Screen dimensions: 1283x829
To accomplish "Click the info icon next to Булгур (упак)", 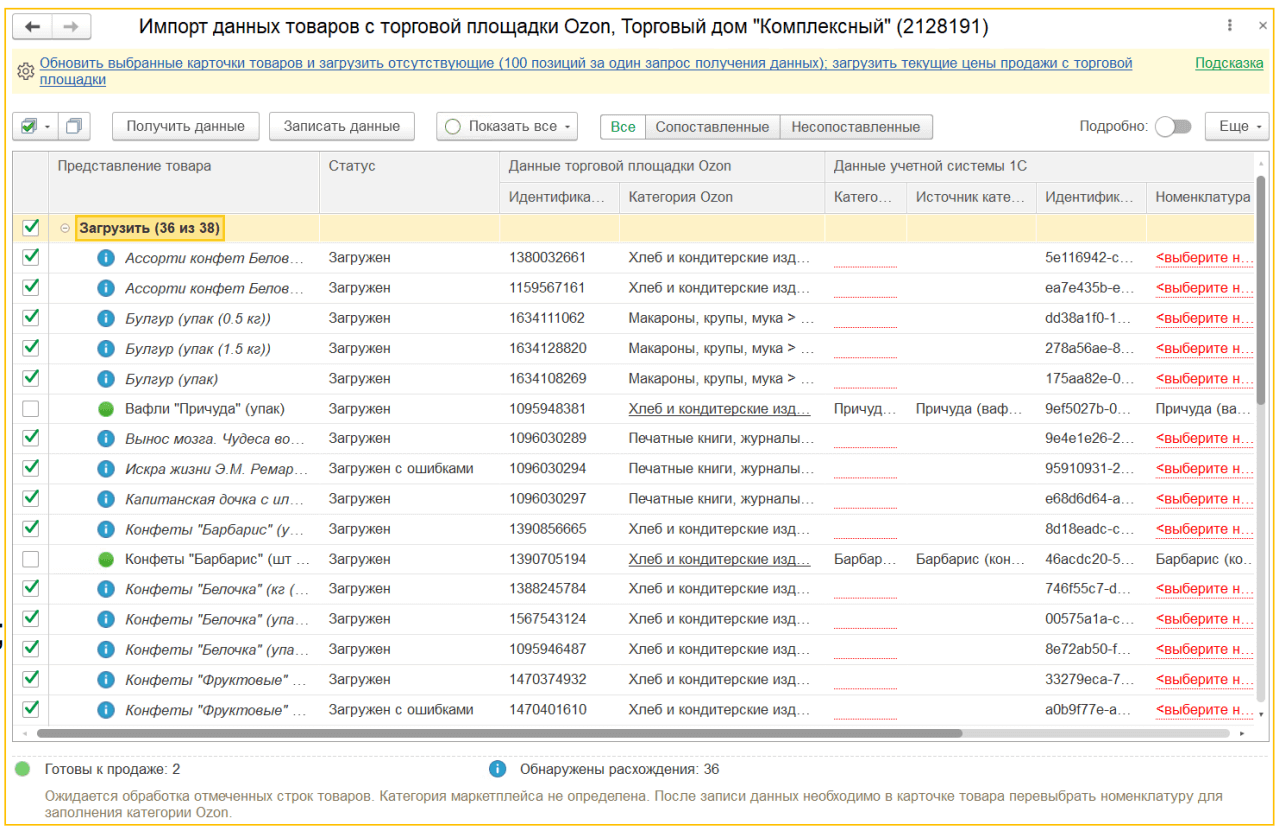I will [107, 378].
